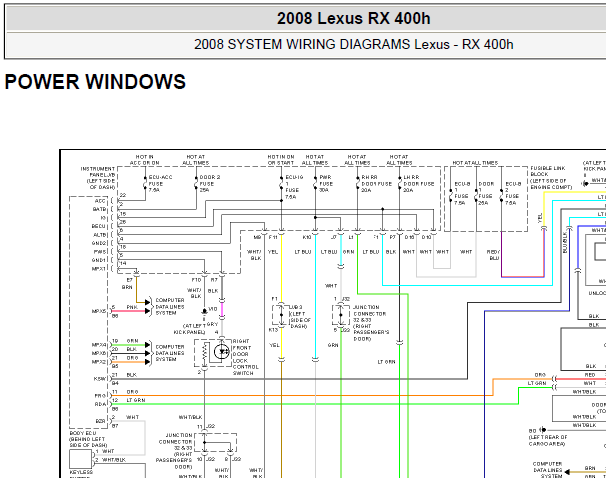The width and height of the screenshot is (606, 478).
Task: Select the ECU-B 2 FUSE 7.5A label
Action: [x=513, y=193]
